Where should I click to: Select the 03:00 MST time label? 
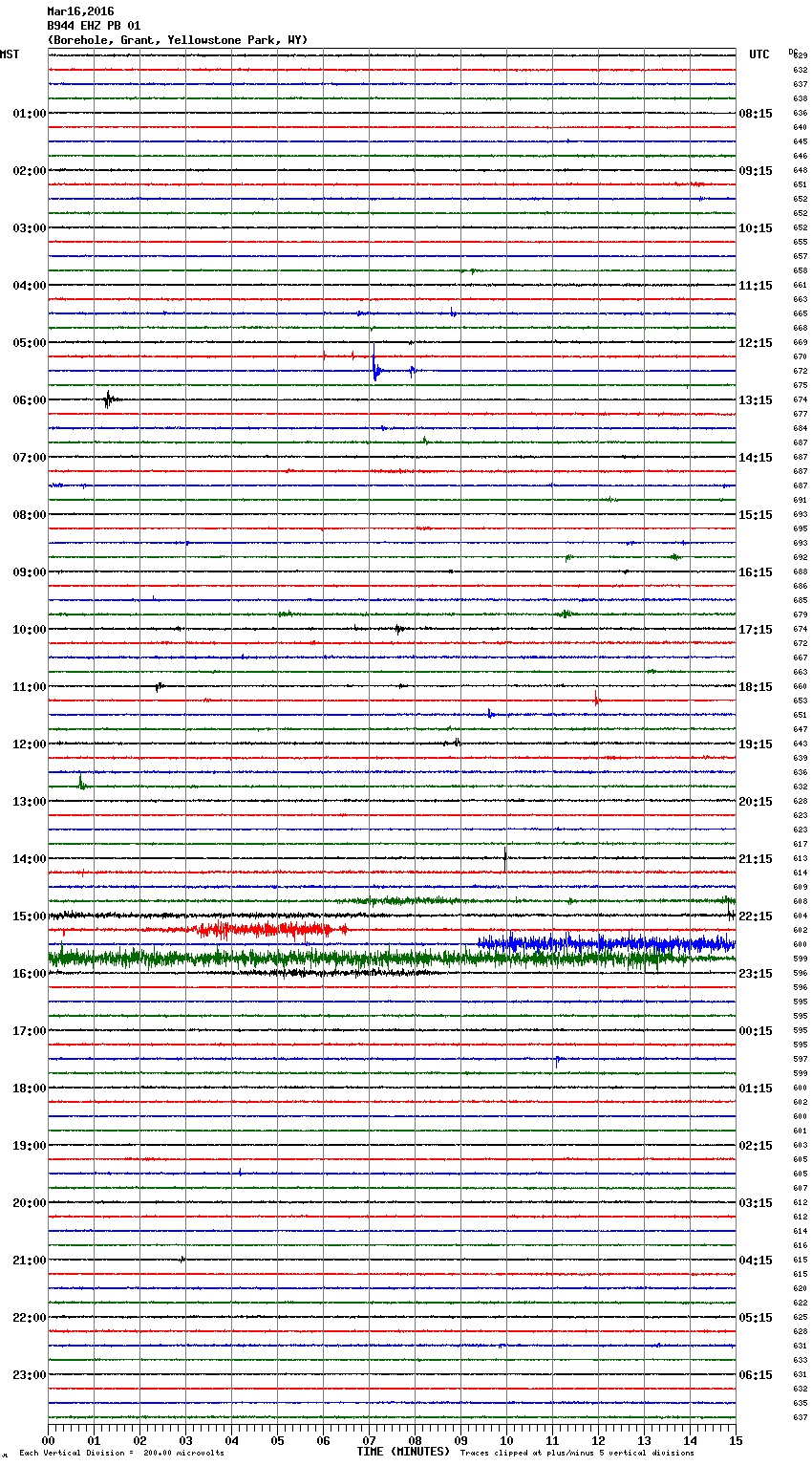pyautogui.click(x=29, y=228)
